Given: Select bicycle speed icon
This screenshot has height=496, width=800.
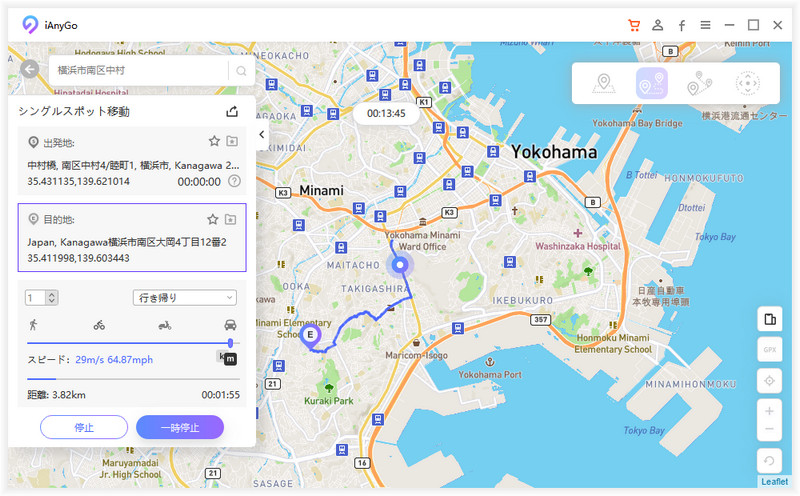Looking at the screenshot, I should (99, 325).
